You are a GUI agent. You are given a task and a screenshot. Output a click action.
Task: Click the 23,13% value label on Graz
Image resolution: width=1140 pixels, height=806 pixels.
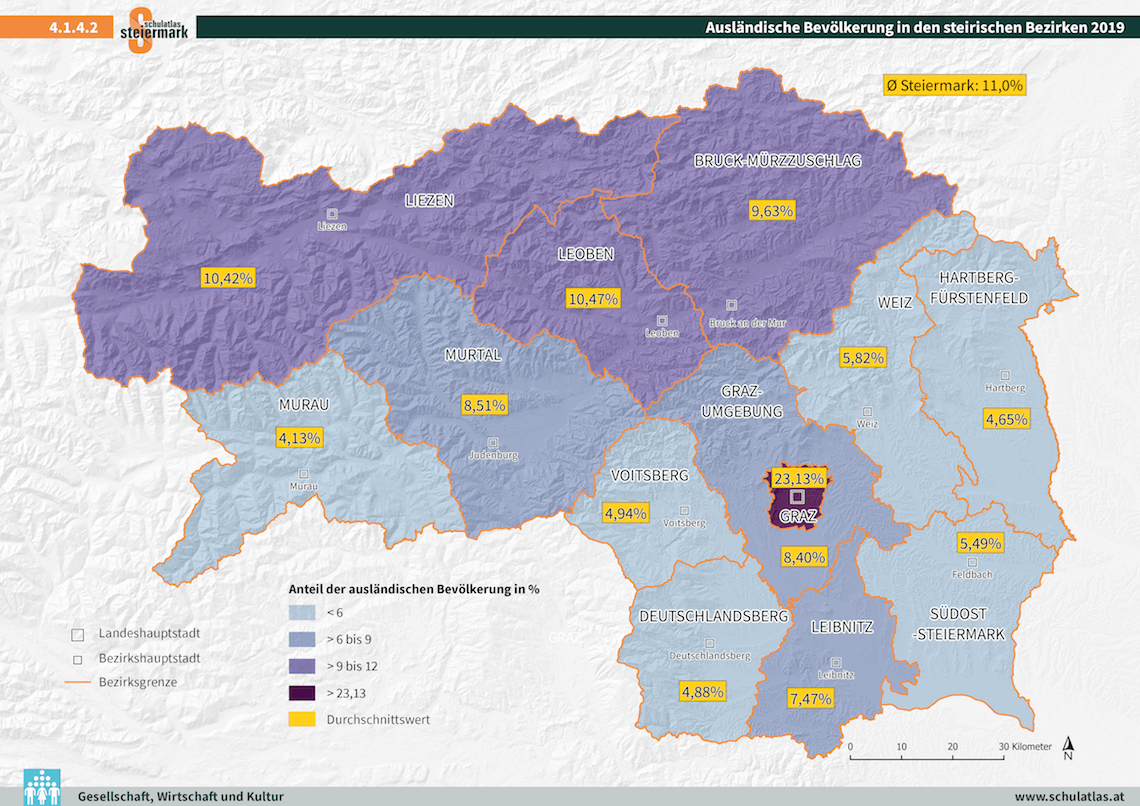point(799,477)
